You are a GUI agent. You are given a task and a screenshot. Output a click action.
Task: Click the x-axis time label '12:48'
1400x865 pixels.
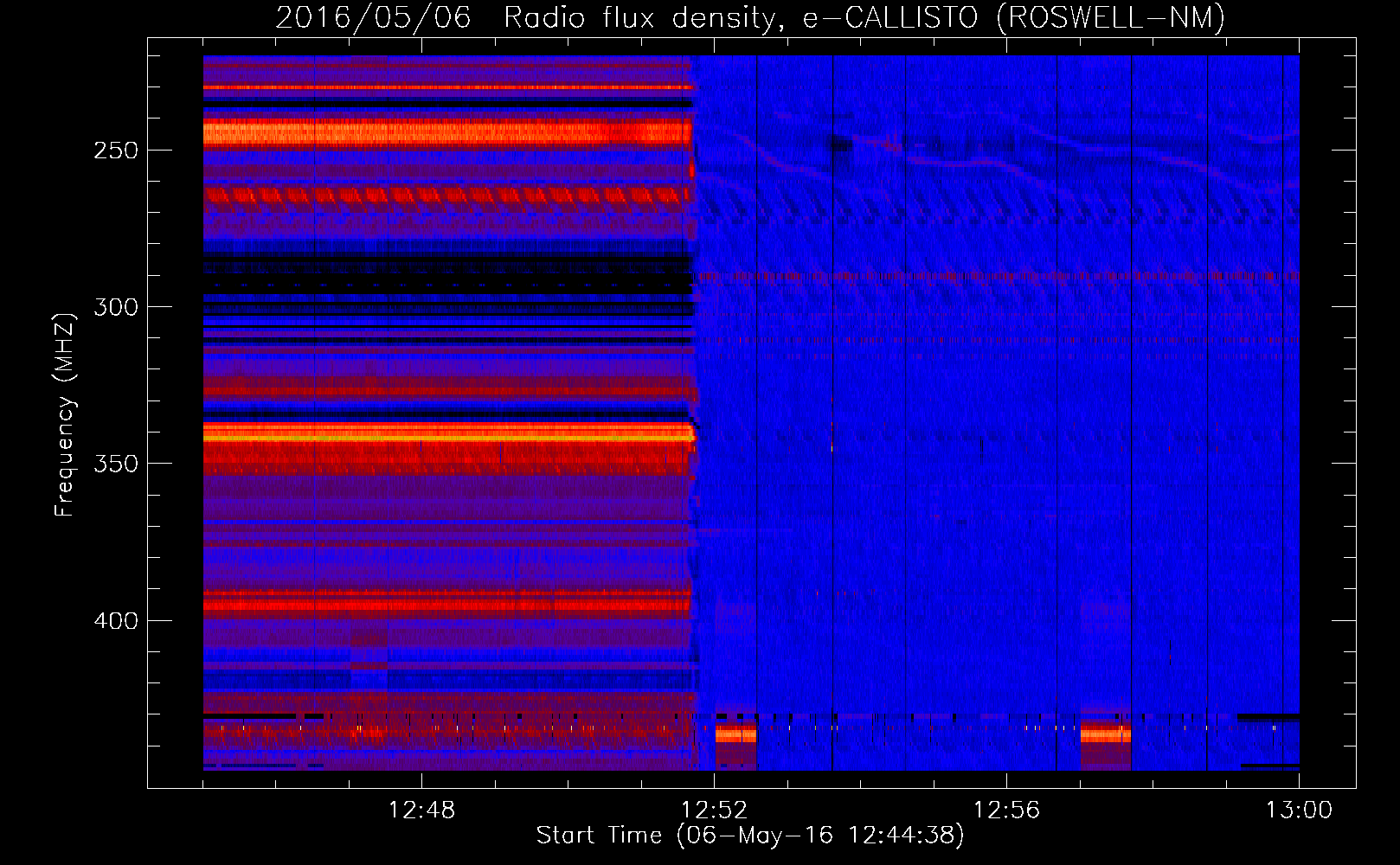[x=421, y=811]
